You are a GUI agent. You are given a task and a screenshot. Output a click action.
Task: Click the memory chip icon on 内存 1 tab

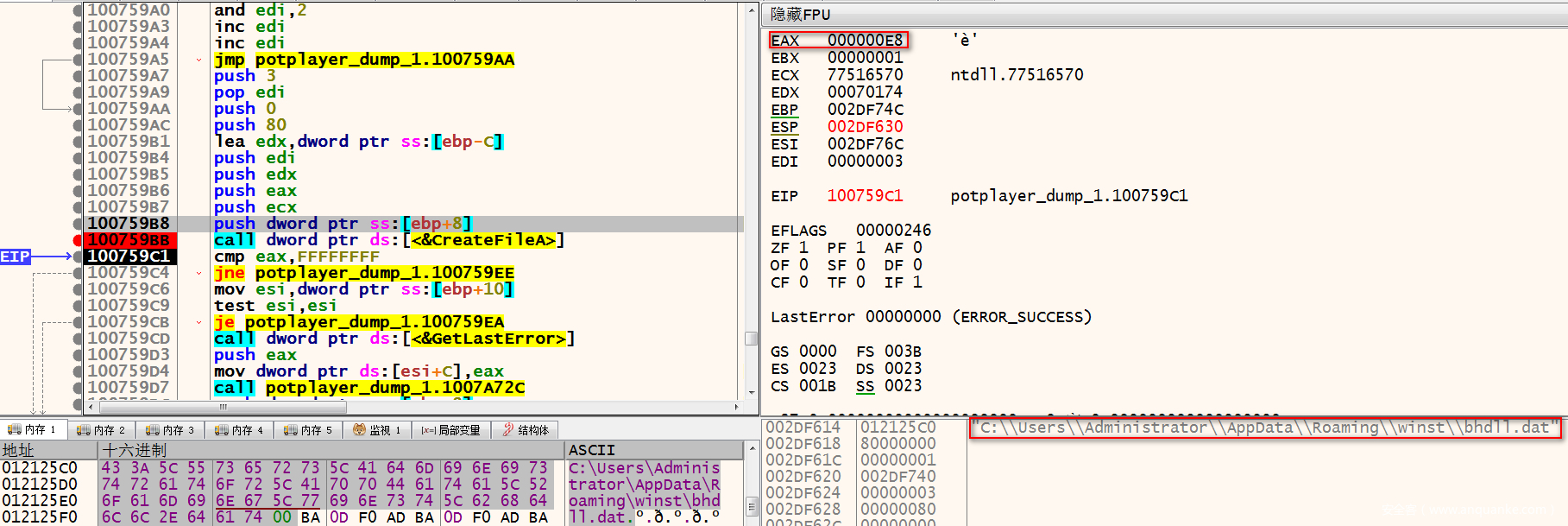[14, 429]
